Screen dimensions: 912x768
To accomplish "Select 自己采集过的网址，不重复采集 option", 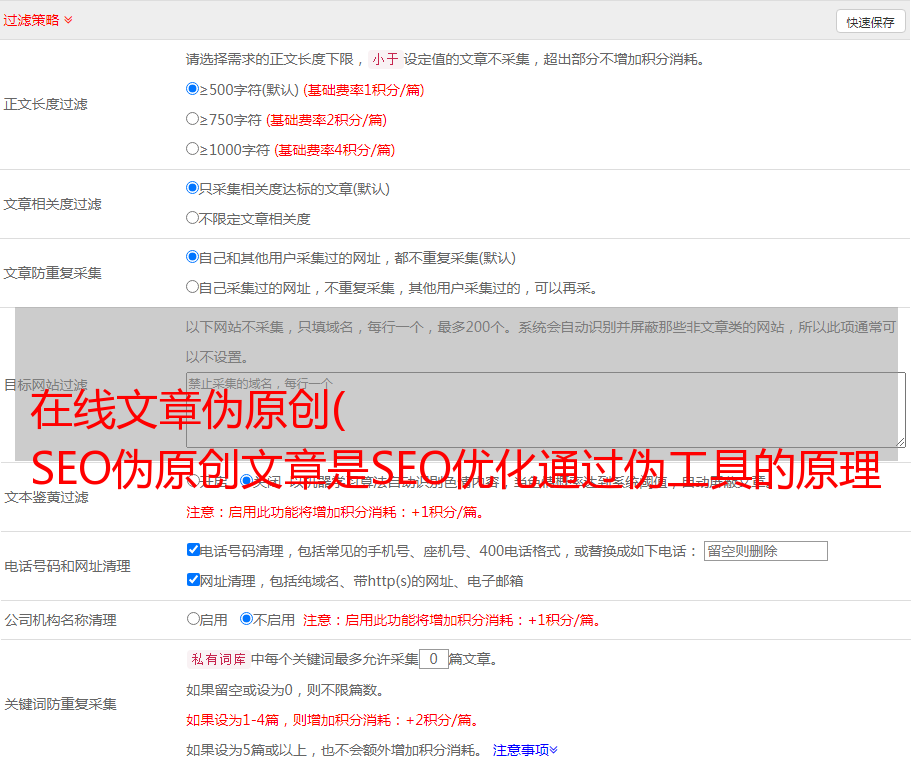I will 192,286.
